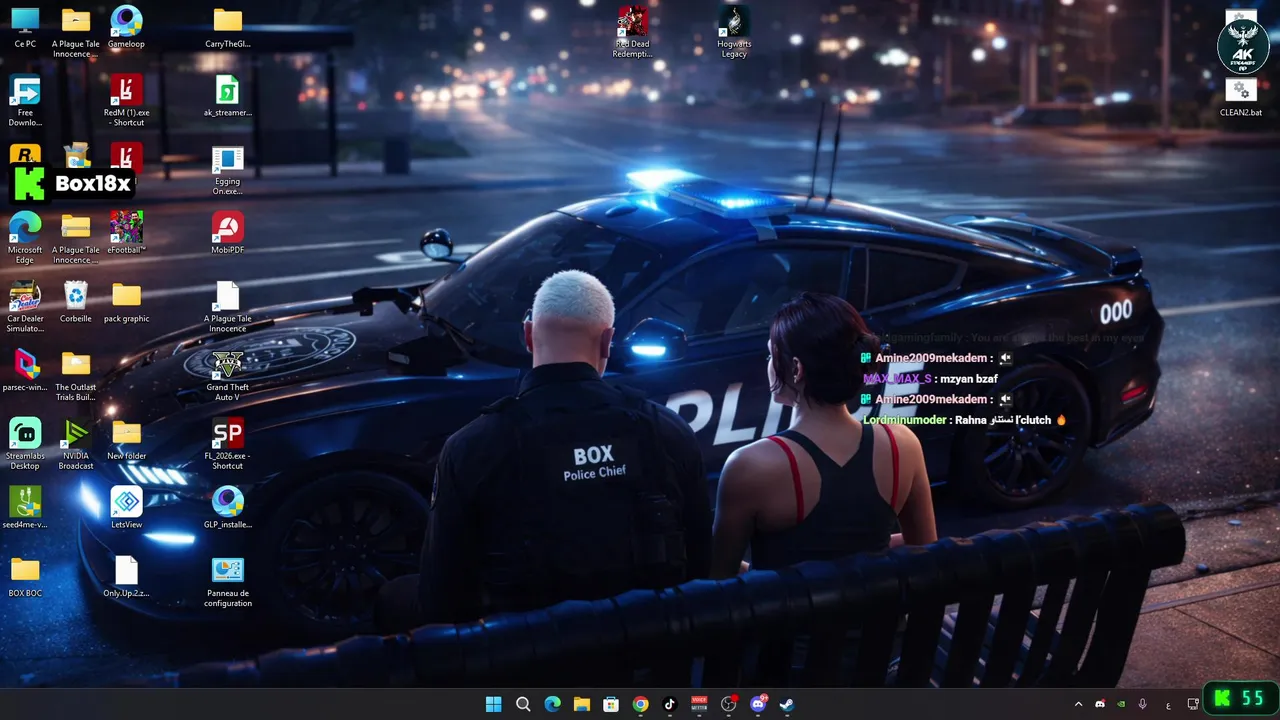Select the BOX BOC folder
This screenshot has width=1280, height=720.
25,577
